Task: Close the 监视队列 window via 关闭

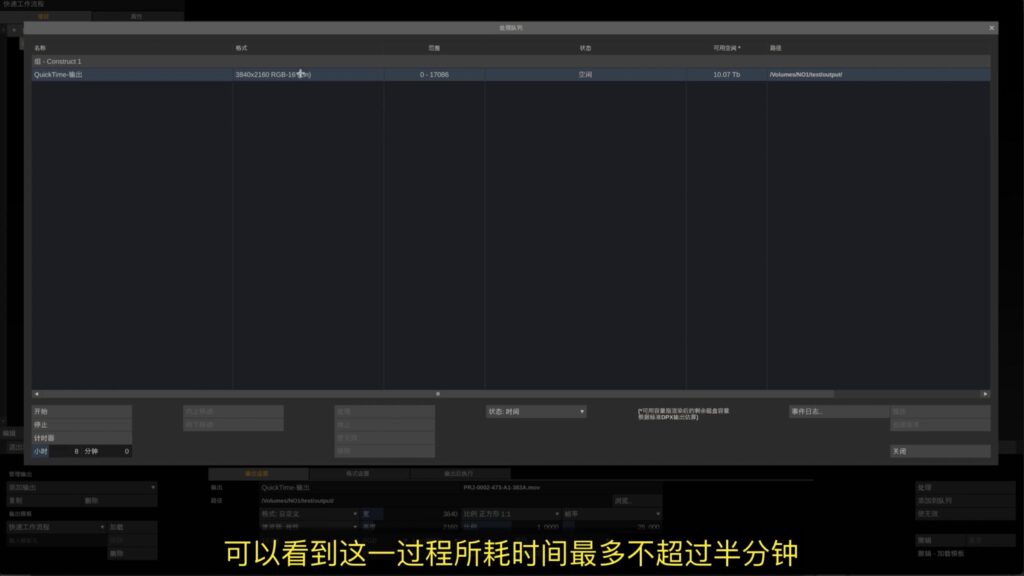Action: 938,451
